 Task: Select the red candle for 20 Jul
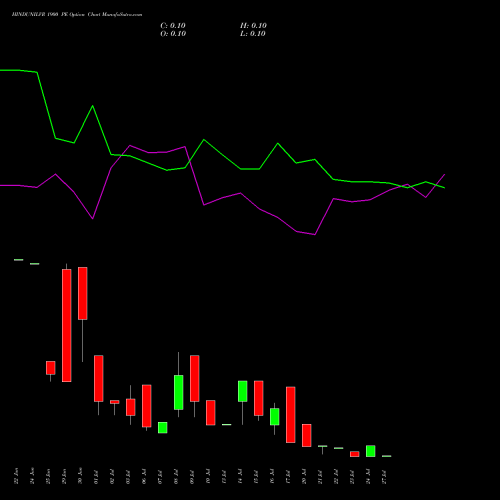(307, 435)
